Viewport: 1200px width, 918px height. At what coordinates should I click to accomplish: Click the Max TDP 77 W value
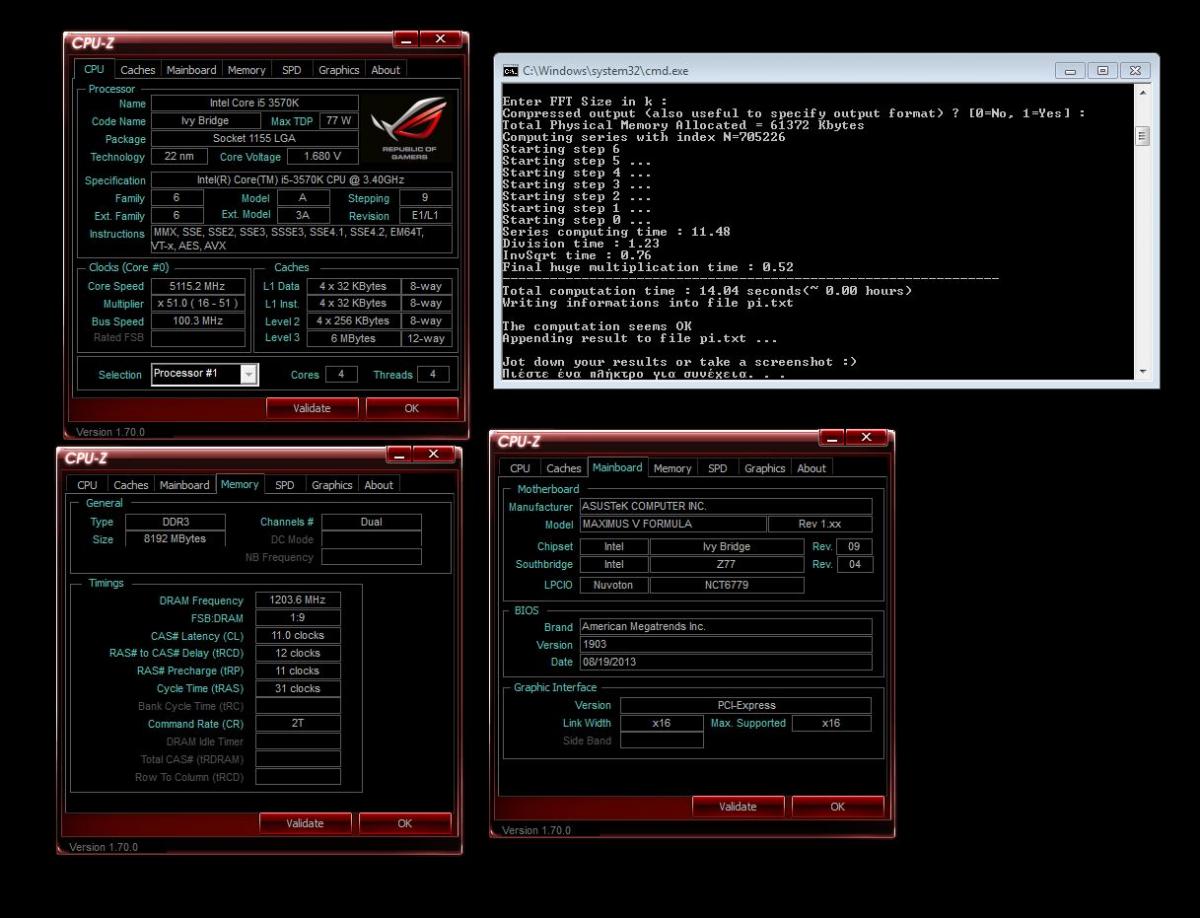(339, 121)
